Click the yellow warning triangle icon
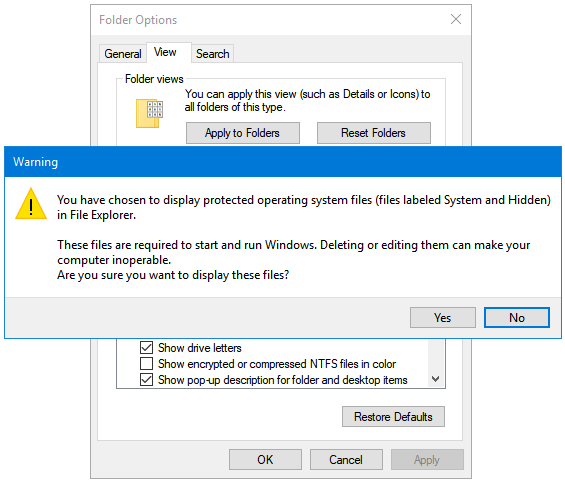This screenshot has height=483, width=565. point(31,204)
